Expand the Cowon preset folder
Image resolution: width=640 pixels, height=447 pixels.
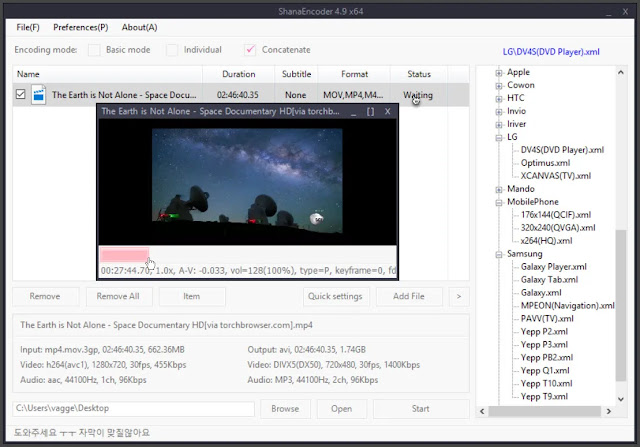[x=498, y=86]
